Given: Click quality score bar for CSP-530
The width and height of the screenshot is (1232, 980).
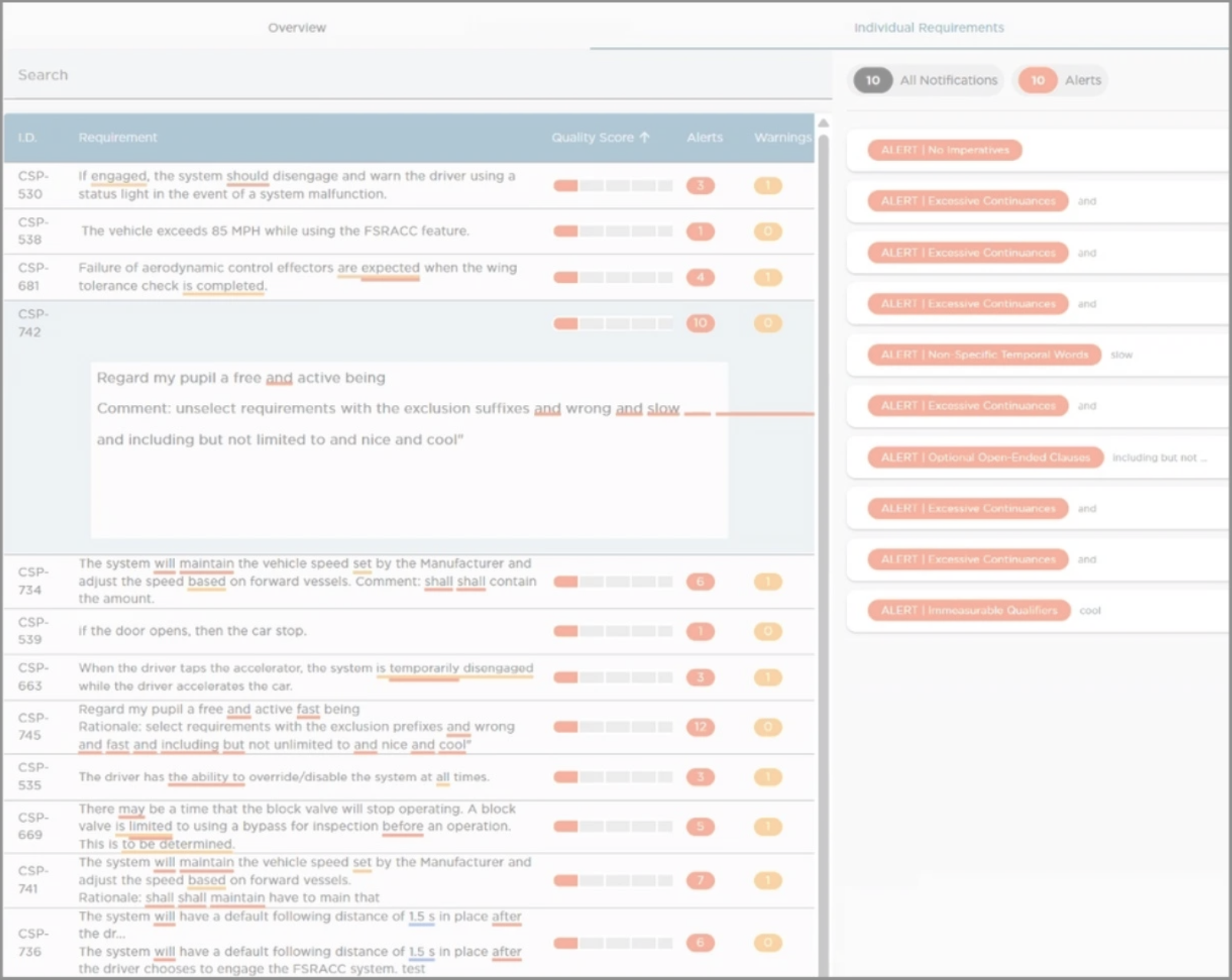Looking at the screenshot, I should 613,186.
